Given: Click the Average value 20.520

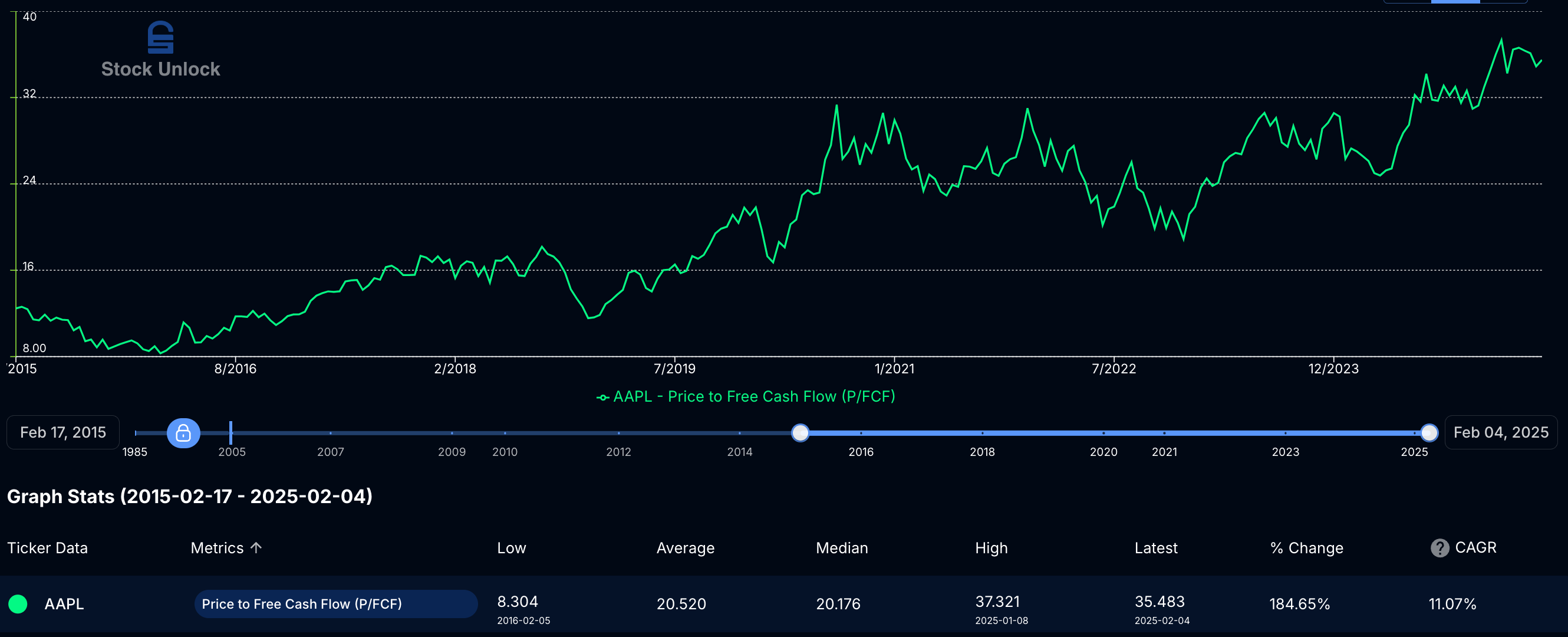Looking at the screenshot, I should [681, 603].
